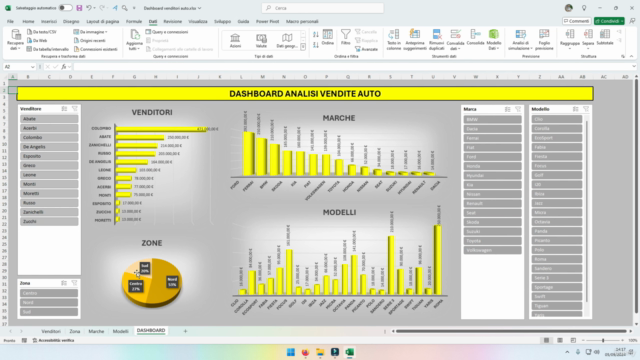Screen dimensions: 640x360
Task: Collapse the ribbon with chevron
Action: click(x=631, y=56)
